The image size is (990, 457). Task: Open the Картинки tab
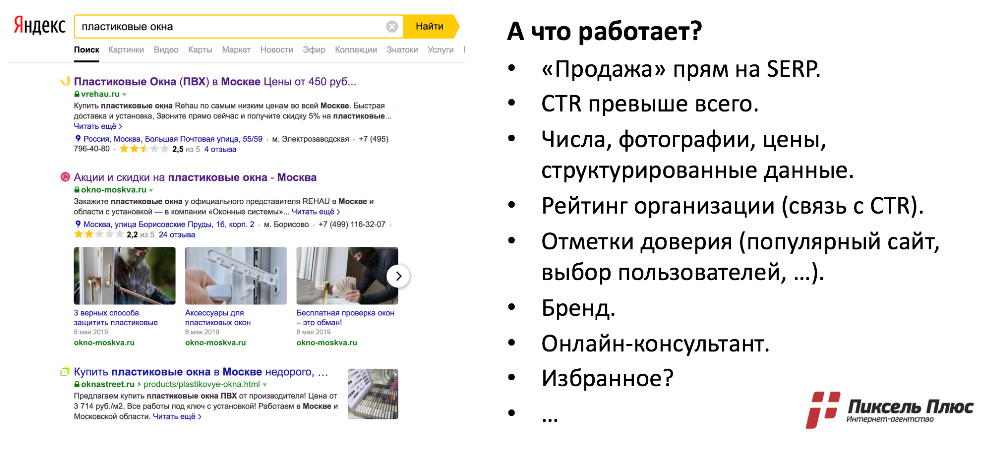pos(126,49)
